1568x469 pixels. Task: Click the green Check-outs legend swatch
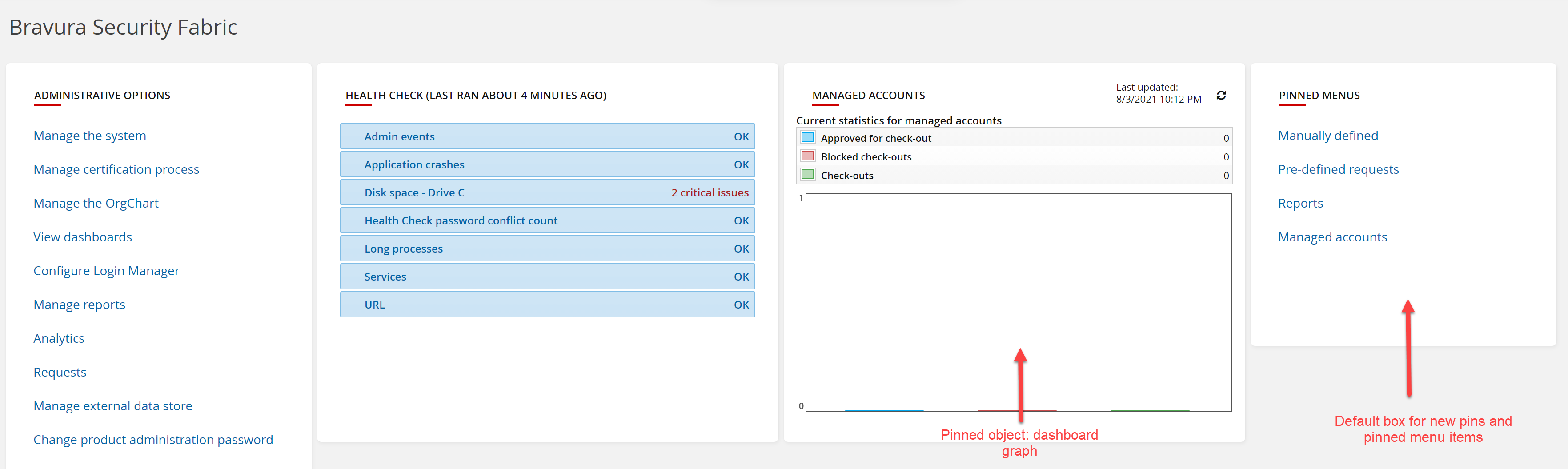tap(807, 175)
